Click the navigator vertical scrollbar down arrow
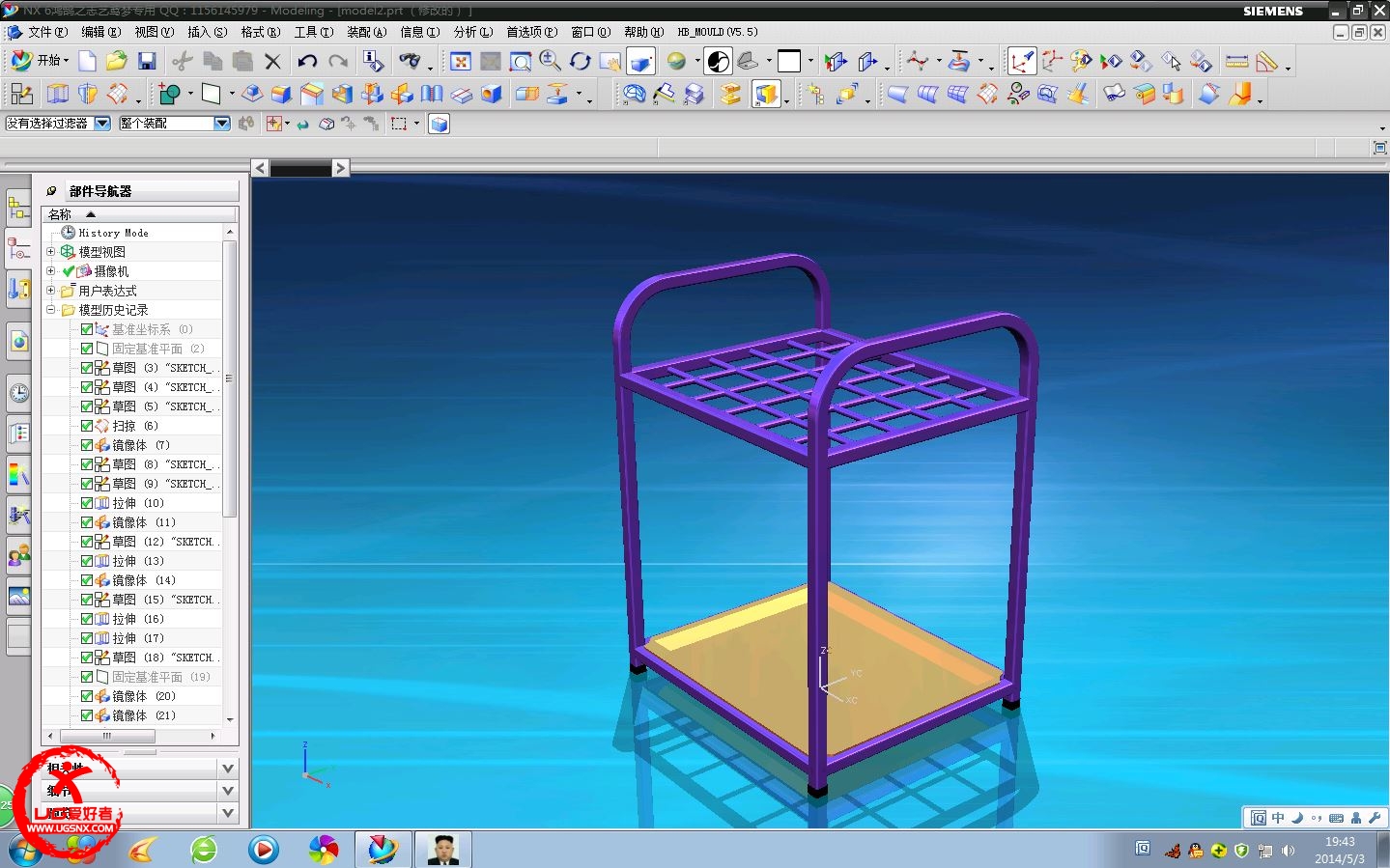The width and height of the screenshot is (1390, 868). point(230,719)
